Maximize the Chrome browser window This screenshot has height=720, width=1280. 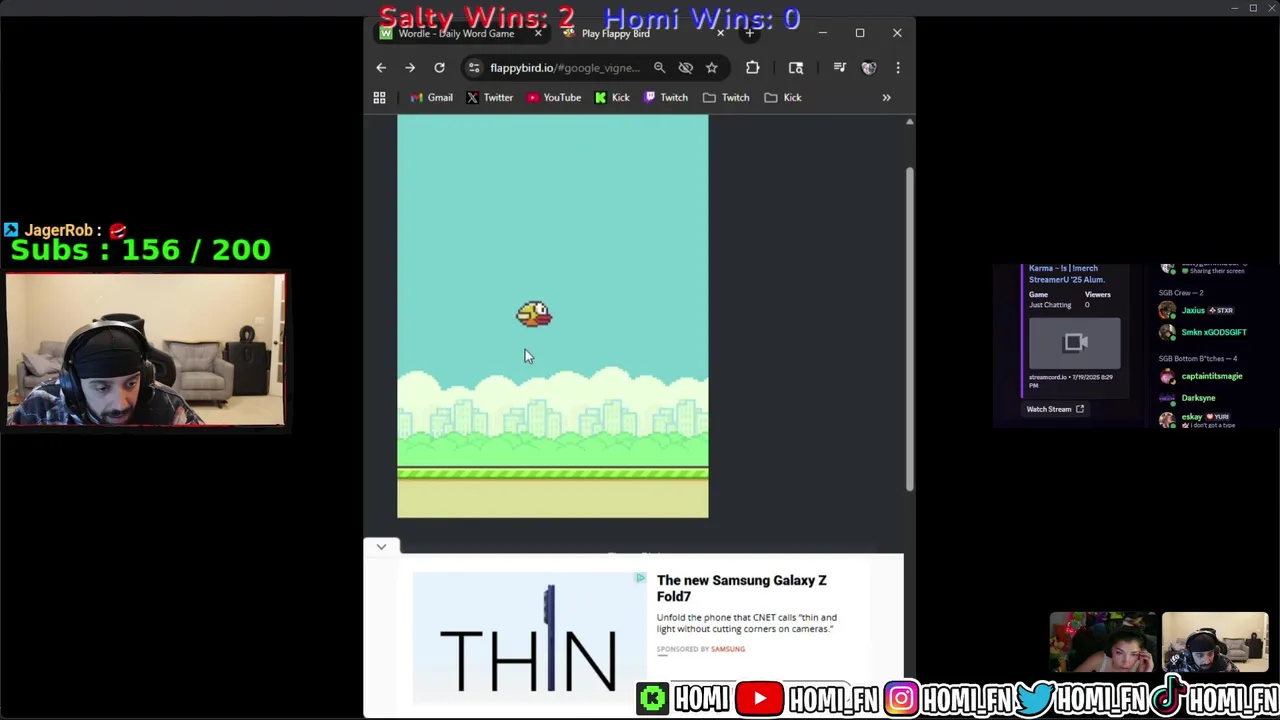click(x=860, y=34)
